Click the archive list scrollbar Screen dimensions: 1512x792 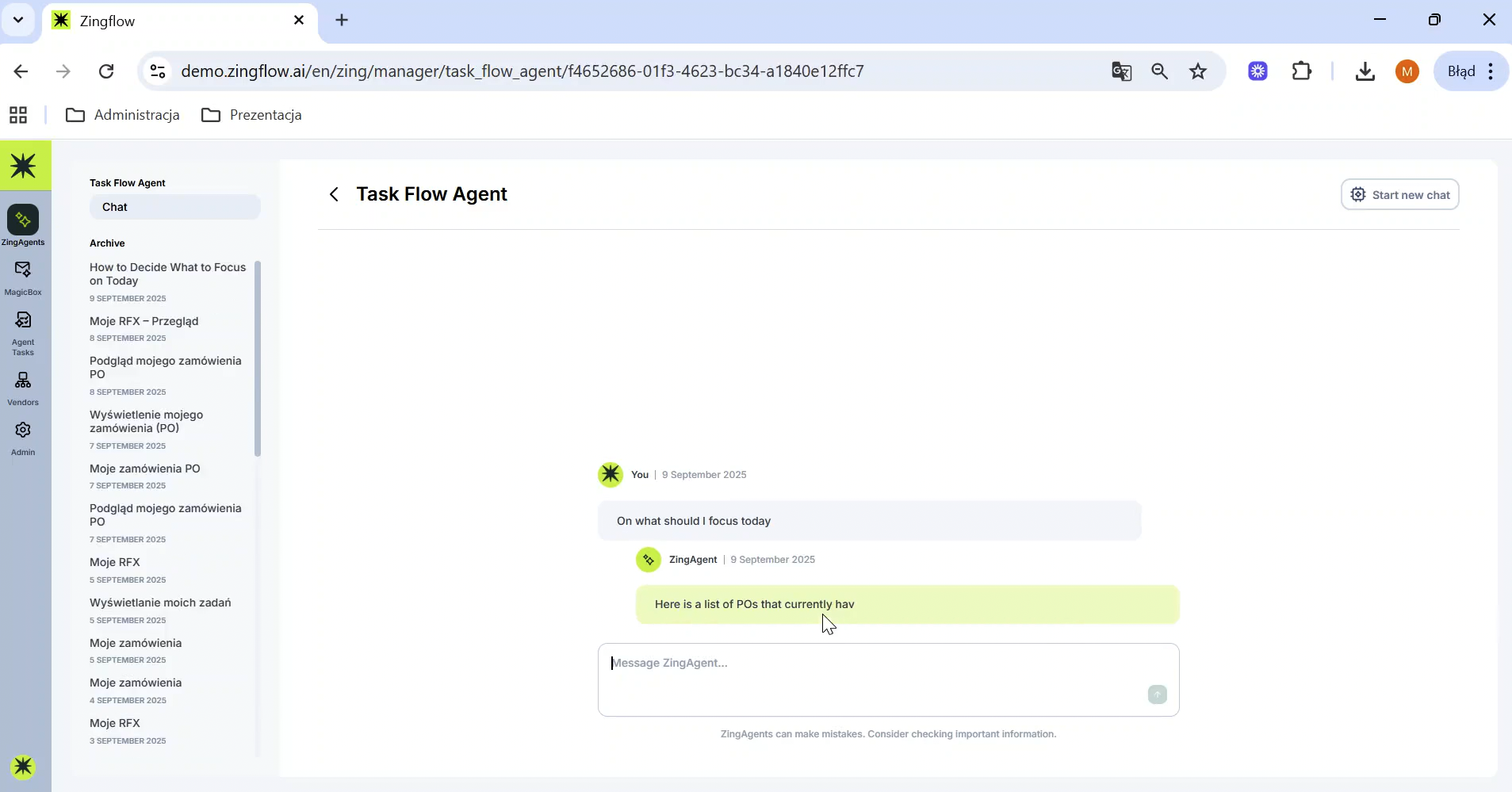(x=257, y=358)
